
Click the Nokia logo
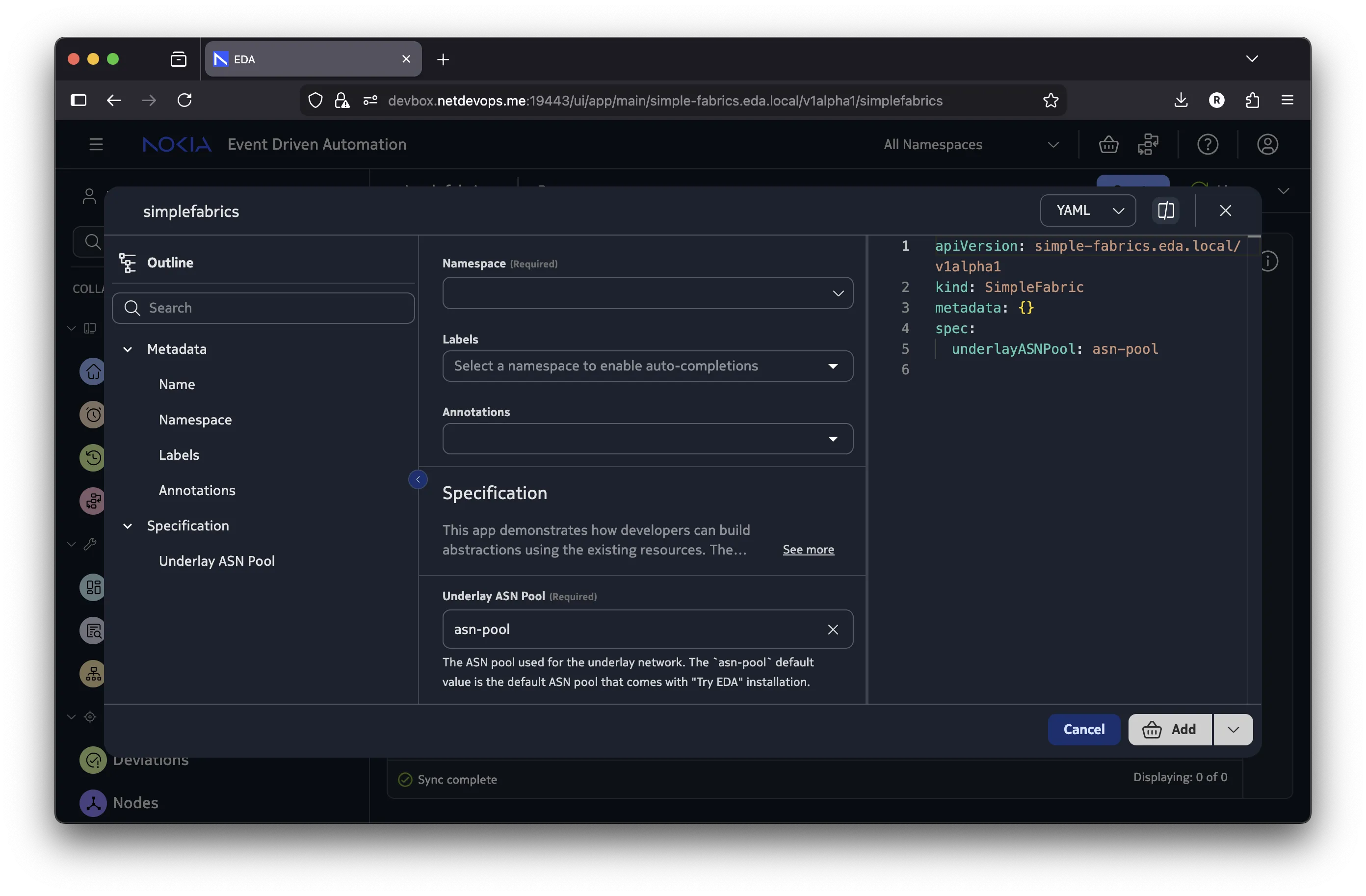[177, 145]
